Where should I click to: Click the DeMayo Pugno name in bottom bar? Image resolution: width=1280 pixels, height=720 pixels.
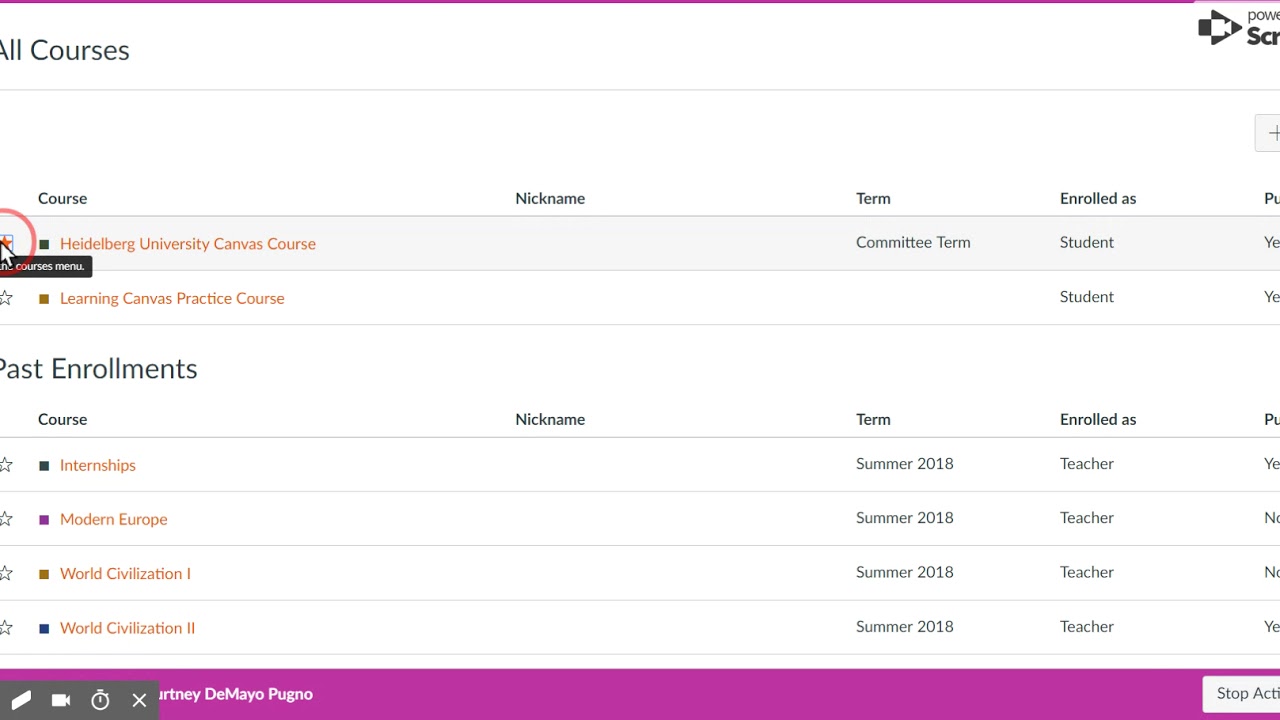click(258, 694)
